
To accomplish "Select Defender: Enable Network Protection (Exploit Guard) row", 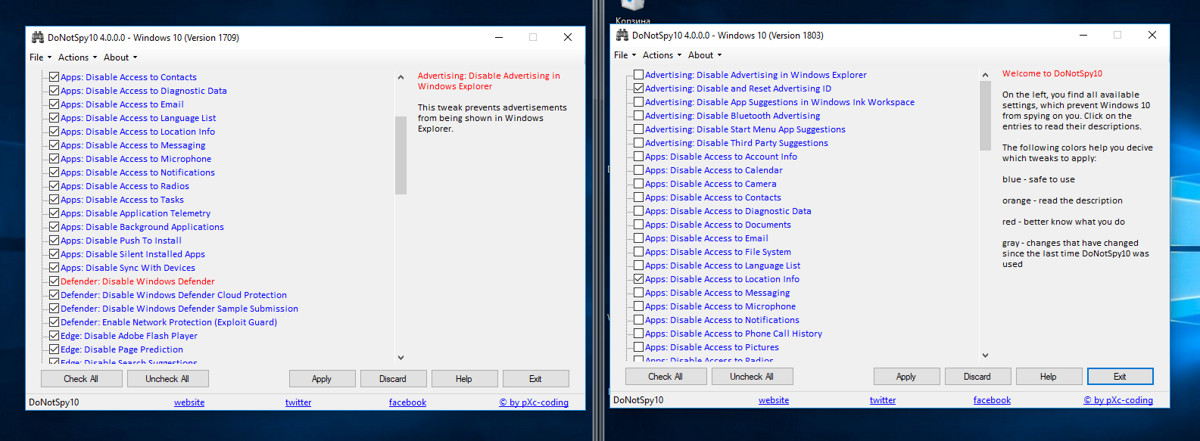I will pyautogui.click(x=169, y=323).
